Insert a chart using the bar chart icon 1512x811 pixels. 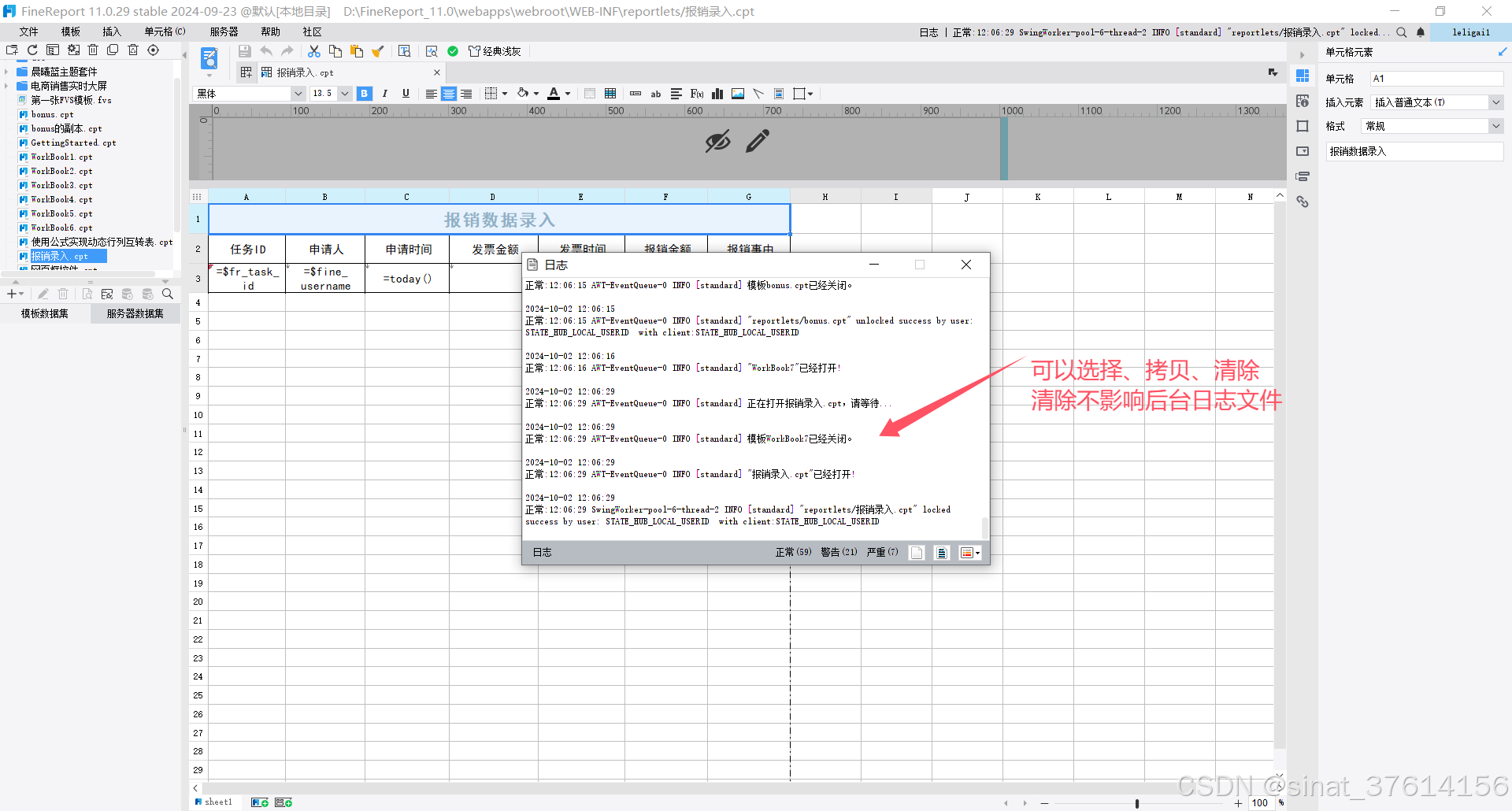click(717, 94)
